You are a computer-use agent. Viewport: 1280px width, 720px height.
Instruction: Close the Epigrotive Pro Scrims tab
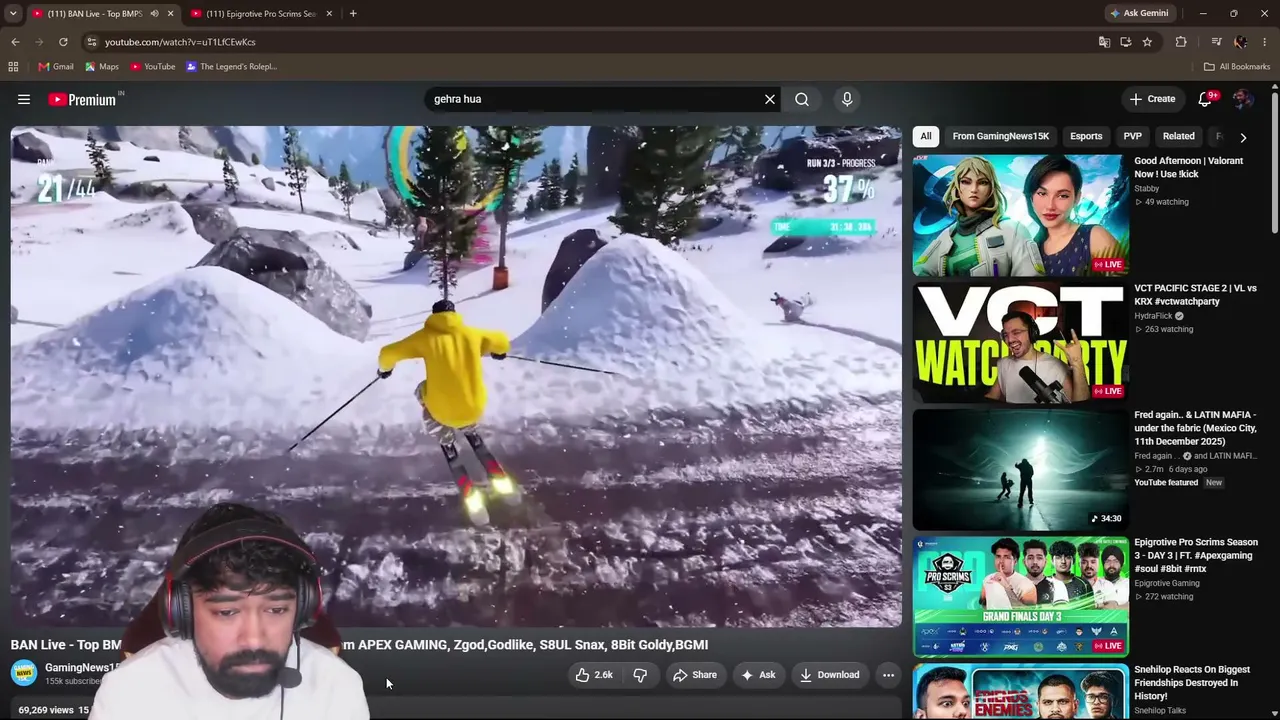coord(327,14)
